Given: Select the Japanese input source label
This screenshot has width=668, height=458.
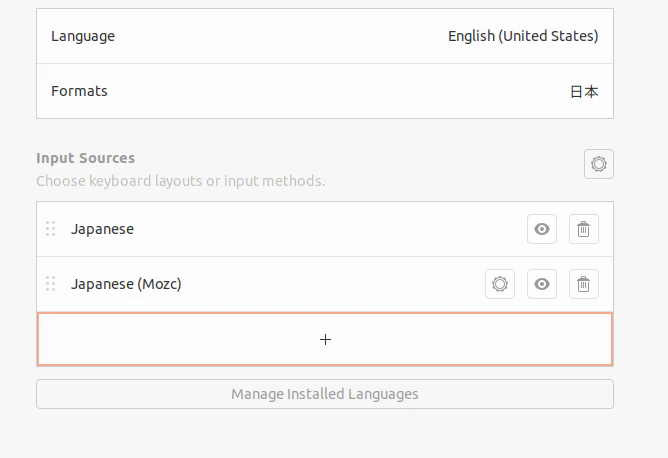Looking at the screenshot, I should pyautogui.click(x=102, y=229).
